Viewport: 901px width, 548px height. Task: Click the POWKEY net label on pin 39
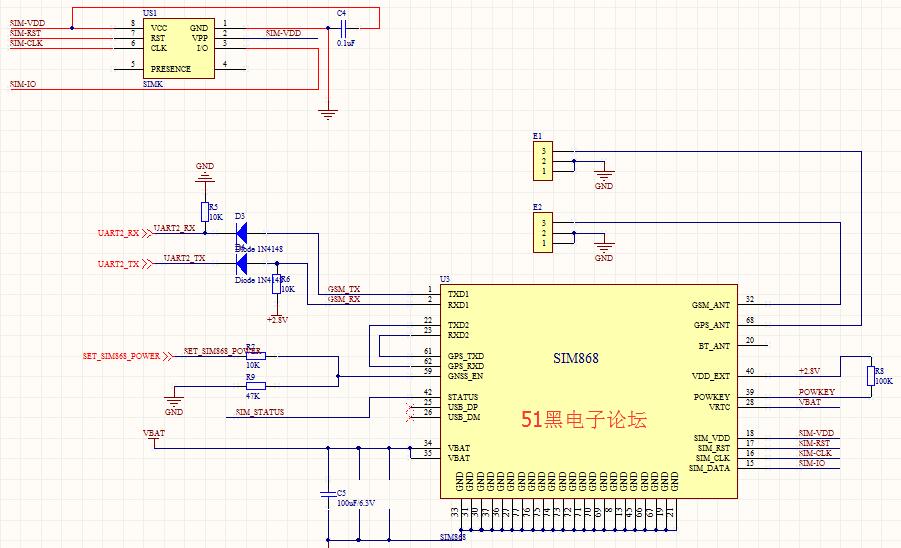(817, 392)
